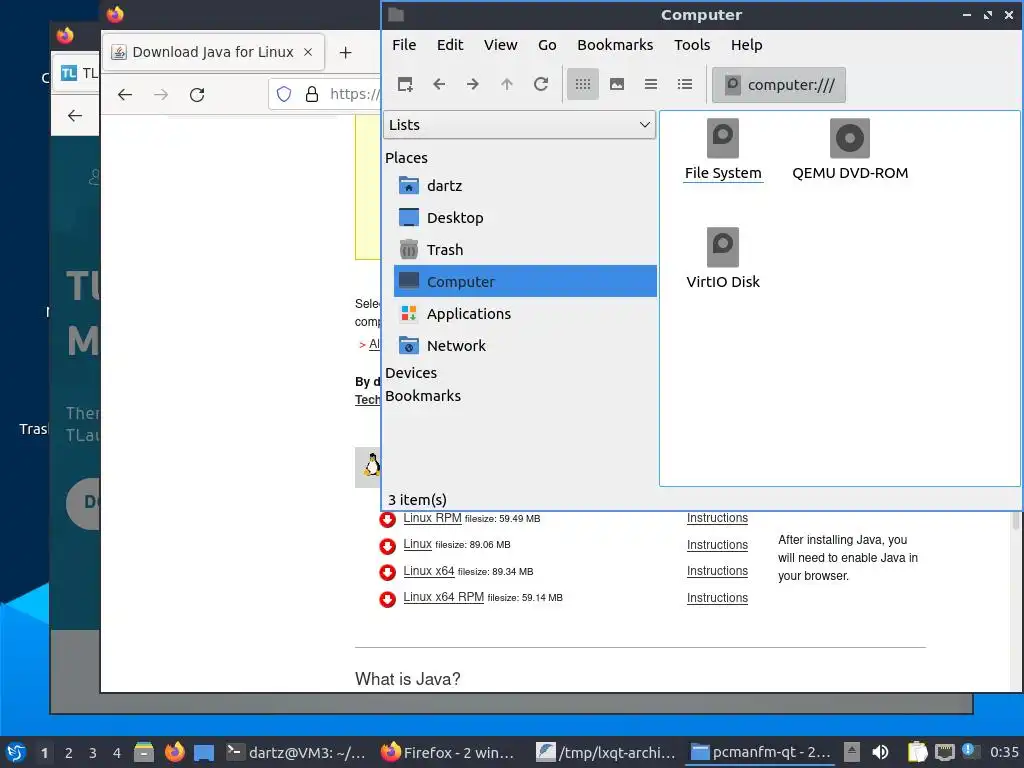Switch to dartz@VM3 terminal taskbar entry
This screenshot has height=768, width=1024.
coord(297,752)
